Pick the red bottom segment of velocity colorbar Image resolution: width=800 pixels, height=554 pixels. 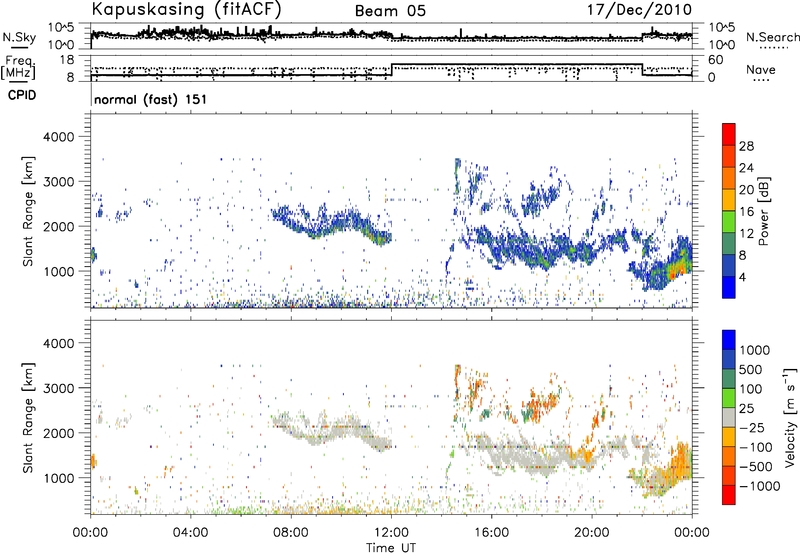click(729, 495)
